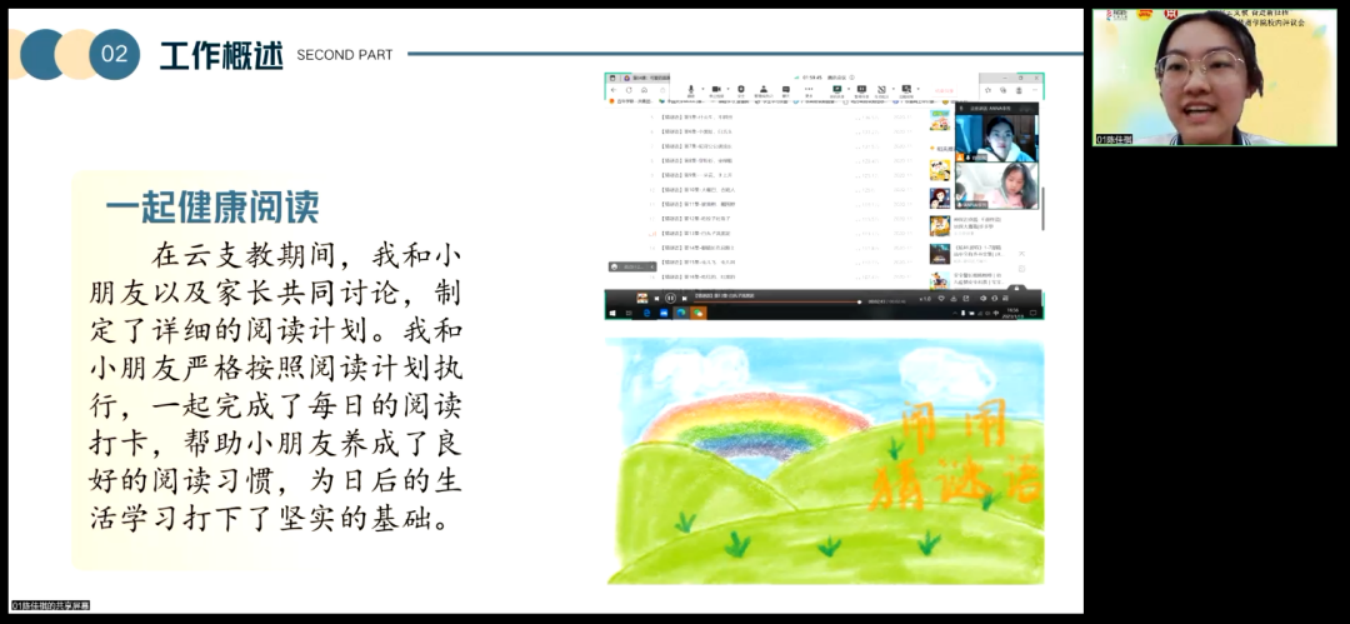Click the browser back arrow
Image resolution: width=1350 pixels, height=624 pixels.
(x=616, y=90)
